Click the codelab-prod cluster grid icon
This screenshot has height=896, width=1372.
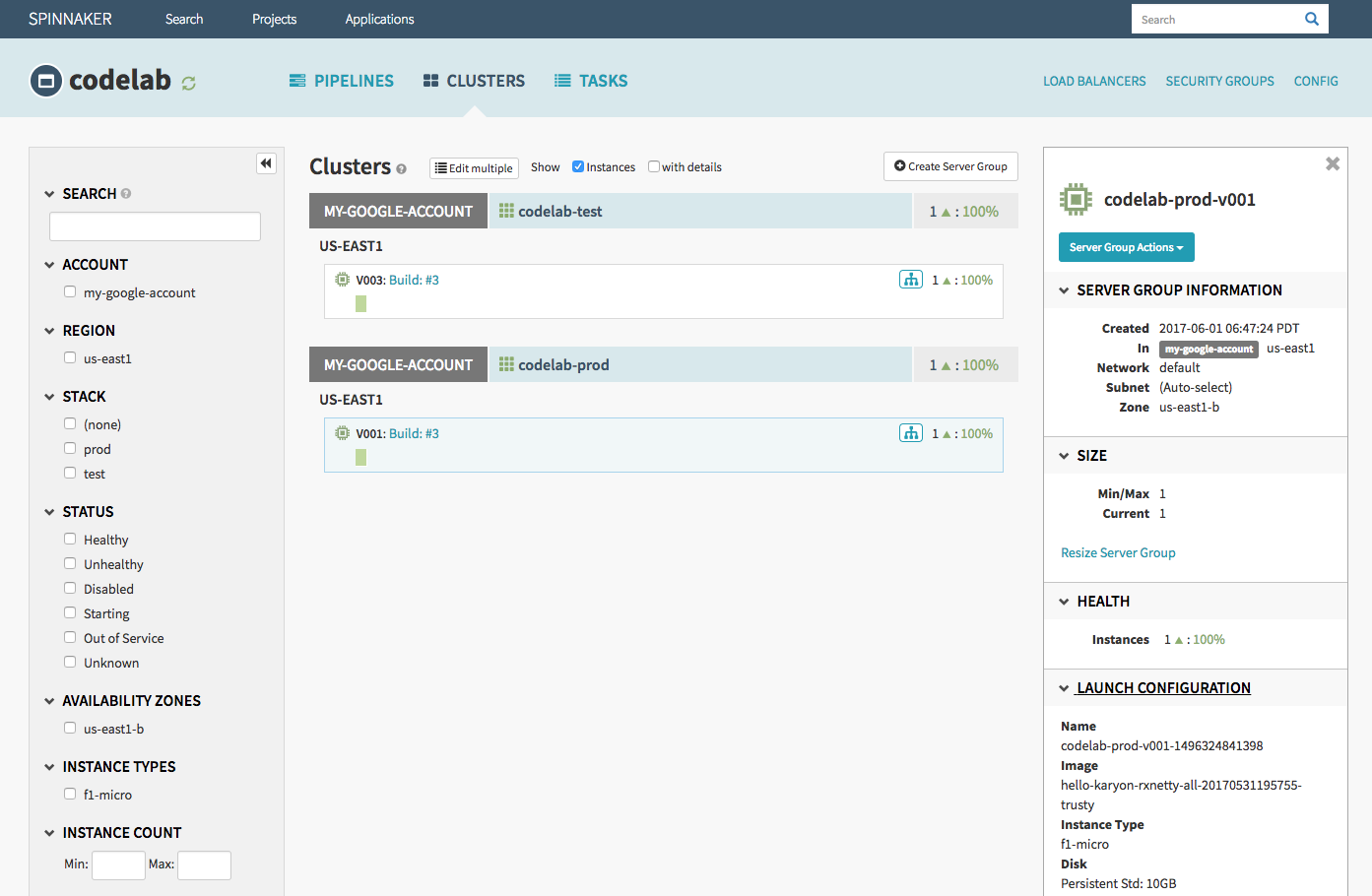(x=506, y=364)
